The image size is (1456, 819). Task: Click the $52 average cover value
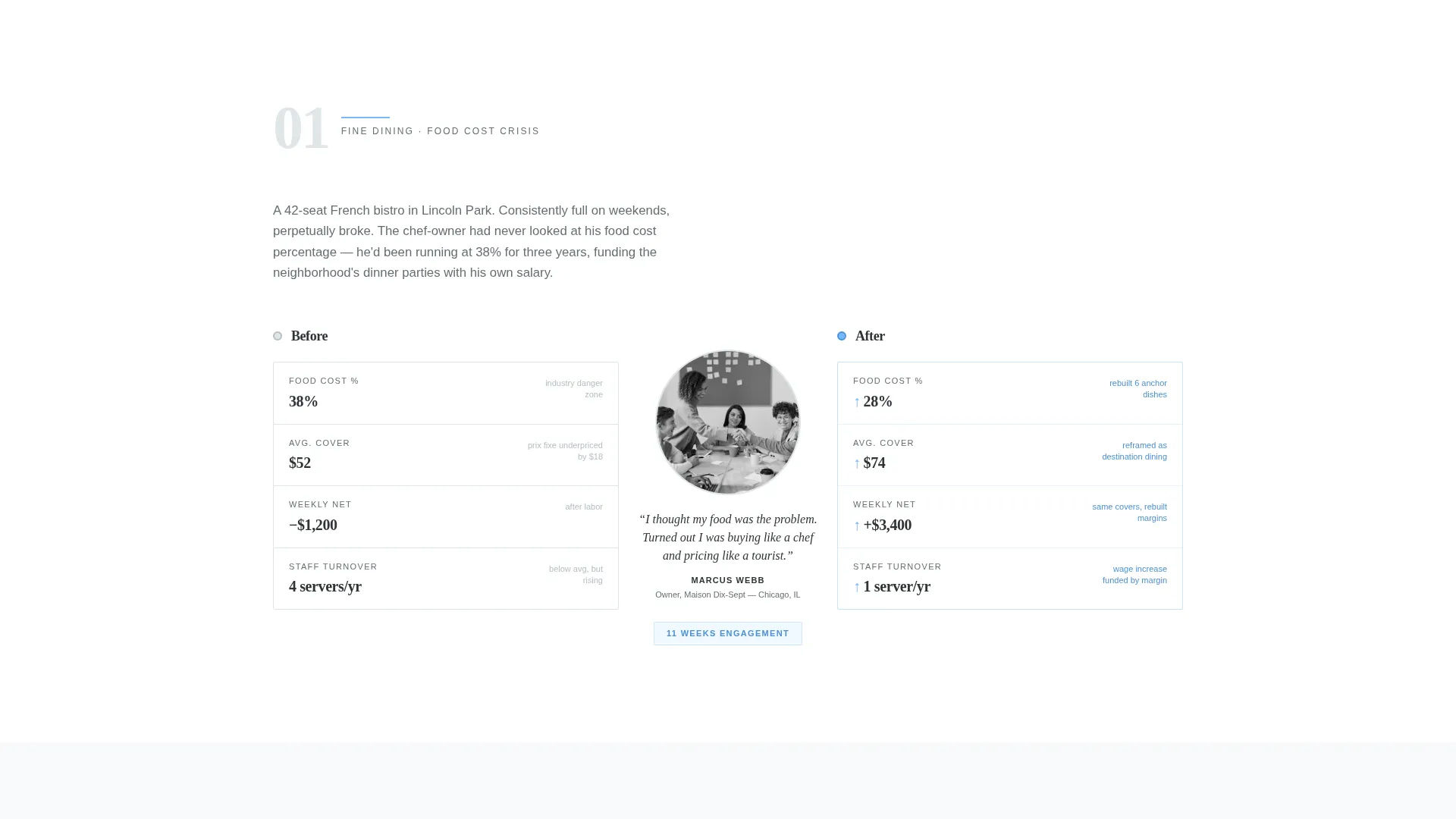tap(300, 463)
